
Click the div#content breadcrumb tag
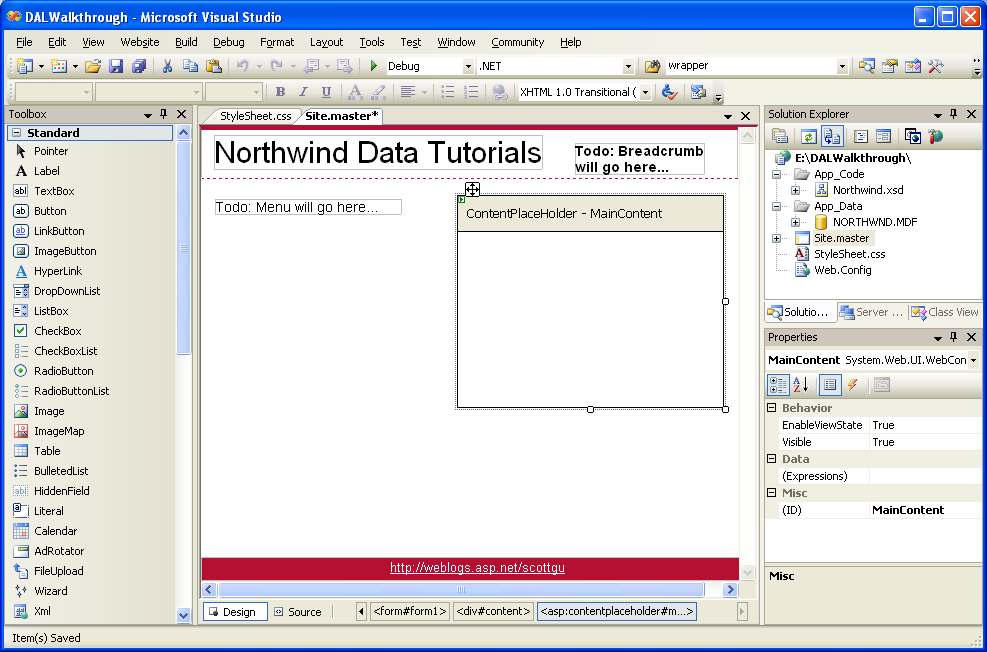coord(493,612)
